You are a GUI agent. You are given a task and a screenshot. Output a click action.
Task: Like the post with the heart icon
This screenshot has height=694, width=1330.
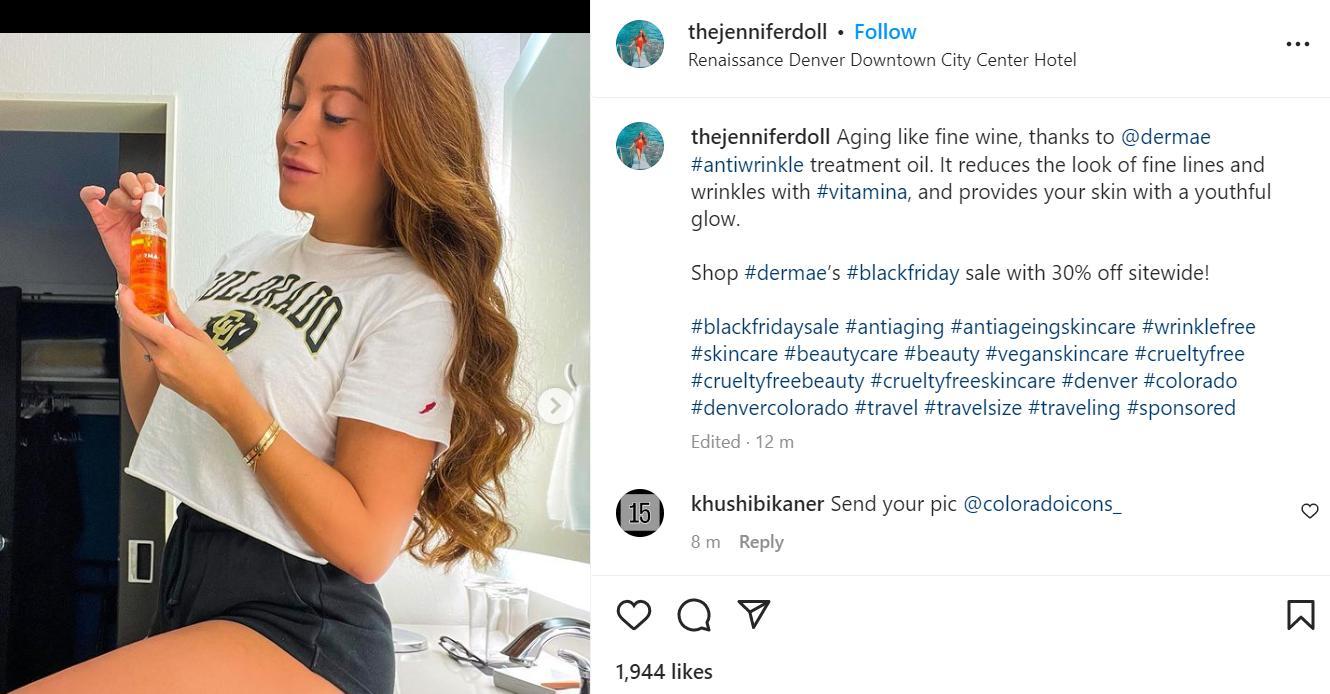634,614
